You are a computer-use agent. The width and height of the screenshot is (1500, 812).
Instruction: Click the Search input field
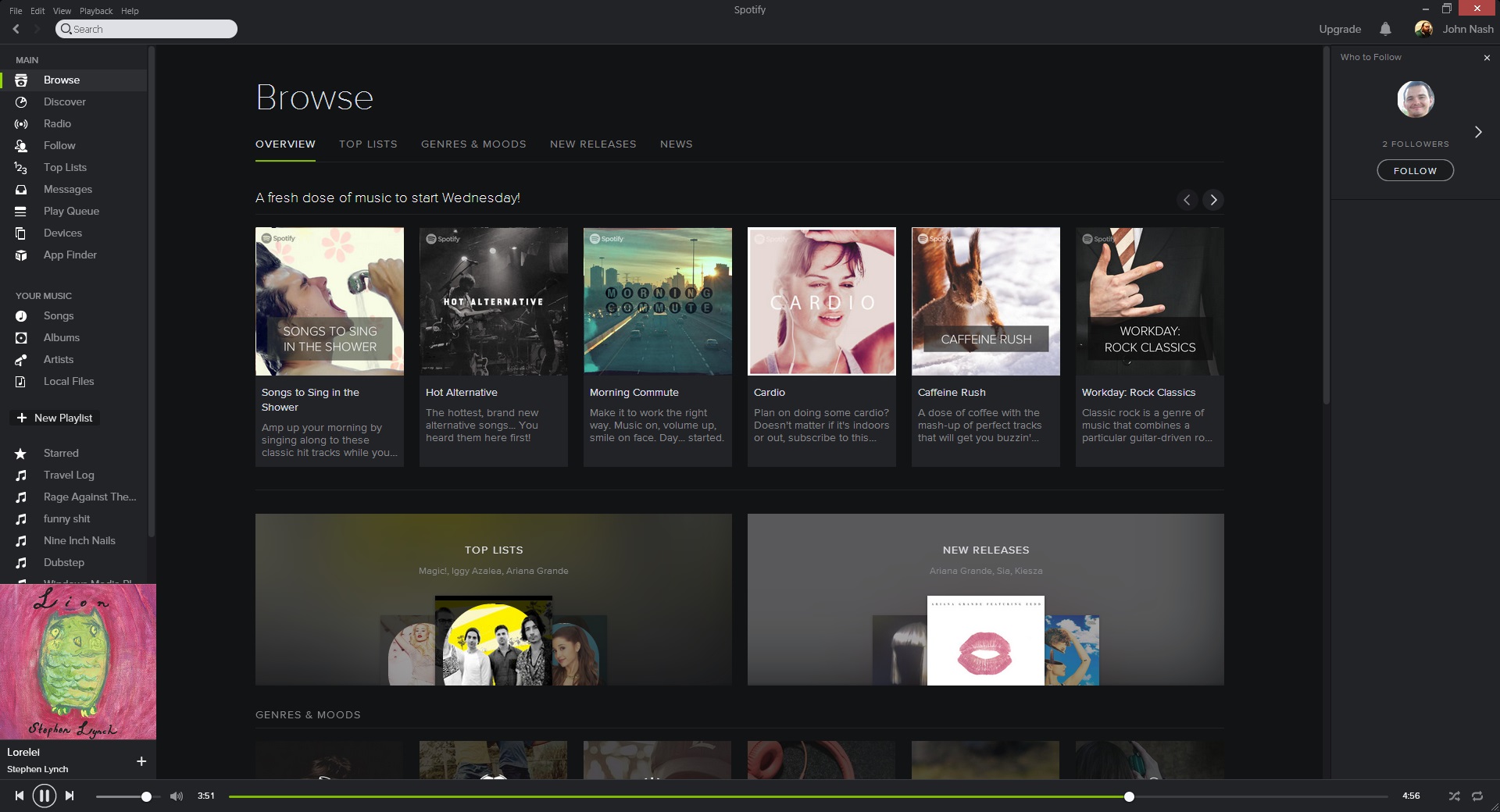tap(146, 29)
